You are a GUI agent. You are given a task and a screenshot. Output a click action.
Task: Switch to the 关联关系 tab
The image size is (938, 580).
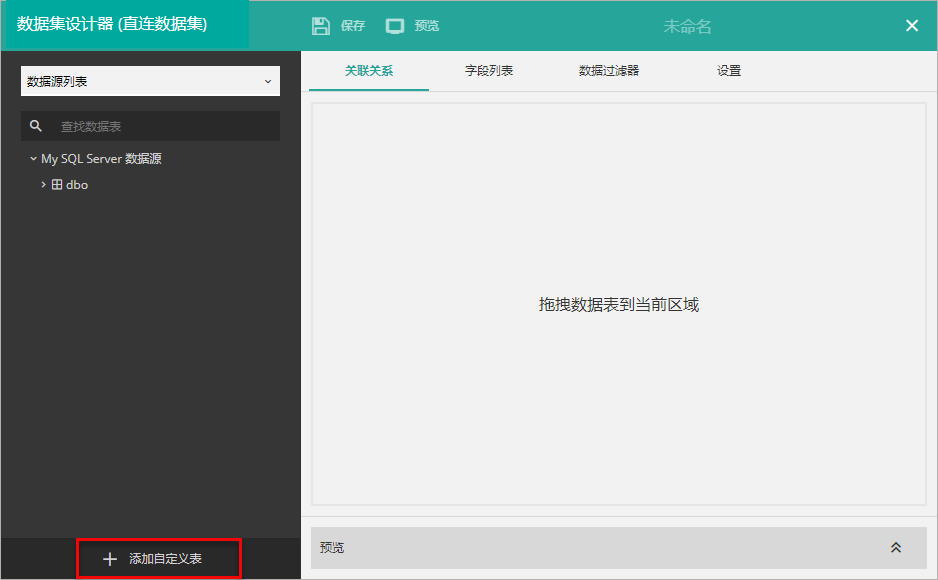tap(369, 71)
